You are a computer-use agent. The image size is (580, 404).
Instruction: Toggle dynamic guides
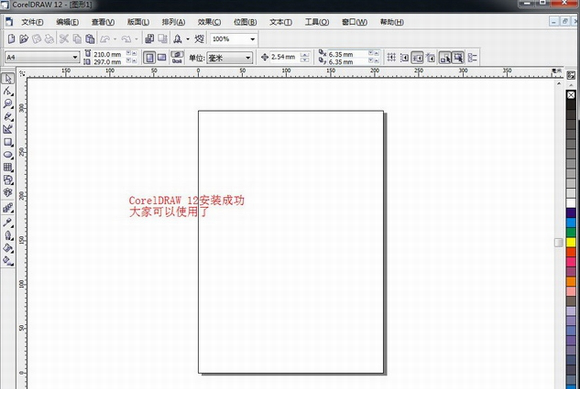tap(430, 57)
